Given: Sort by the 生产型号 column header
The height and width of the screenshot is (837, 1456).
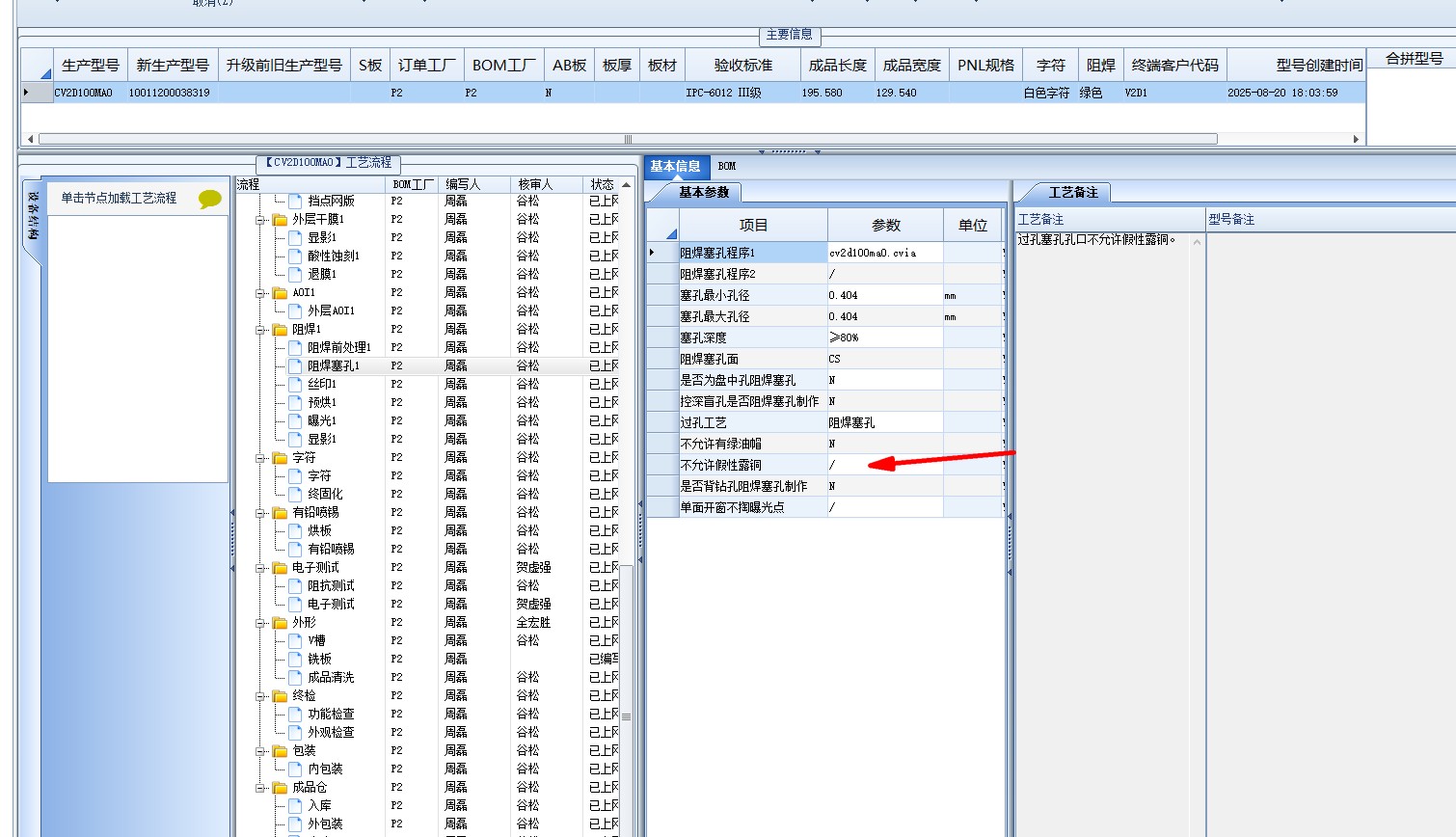Looking at the screenshot, I should click(x=90, y=65).
